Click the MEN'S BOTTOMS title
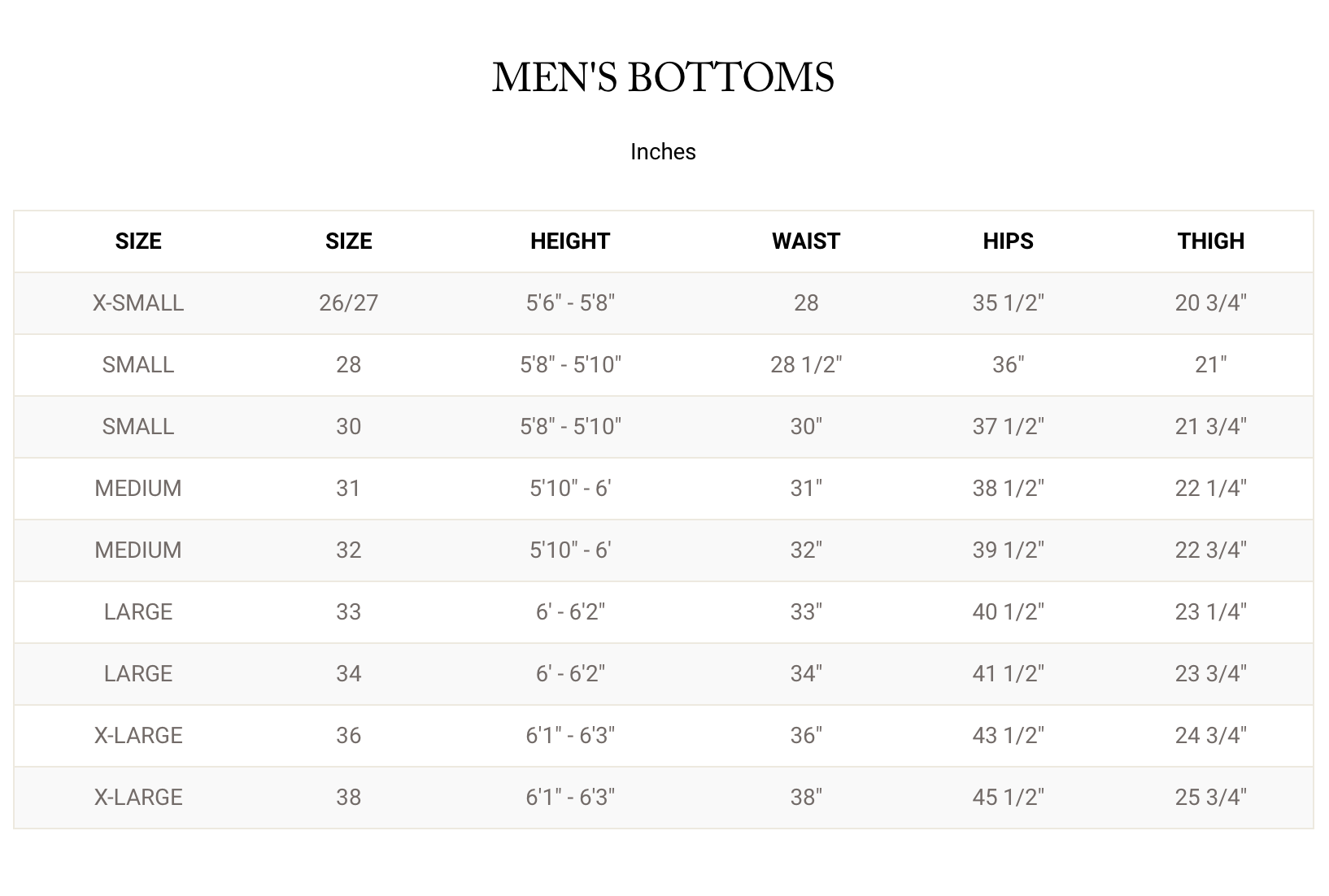 coord(663,78)
